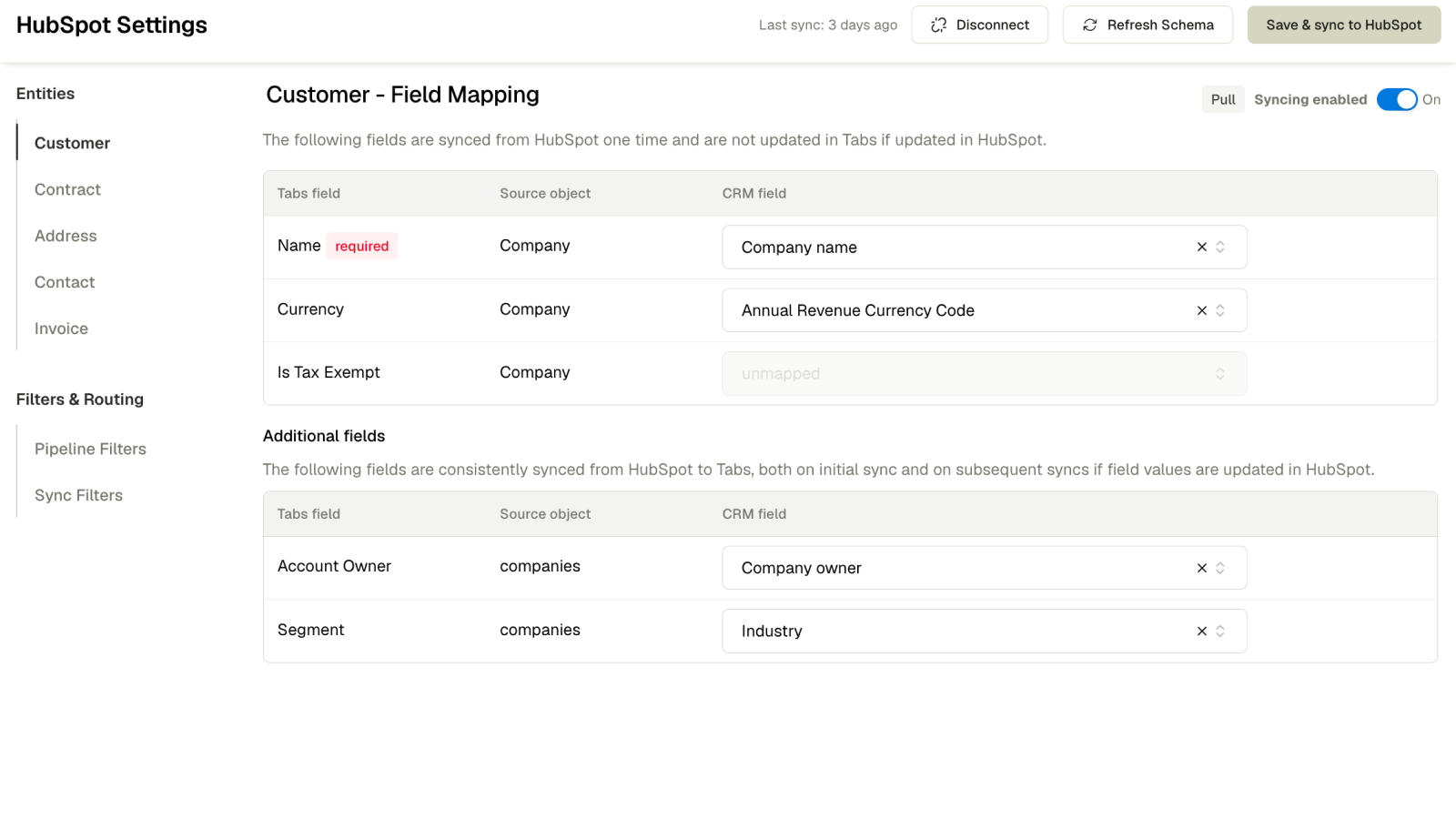This screenshot has width=1456, height=819.
Task: Open chevron on Company owner dropdown
Action: (1220, 568)
